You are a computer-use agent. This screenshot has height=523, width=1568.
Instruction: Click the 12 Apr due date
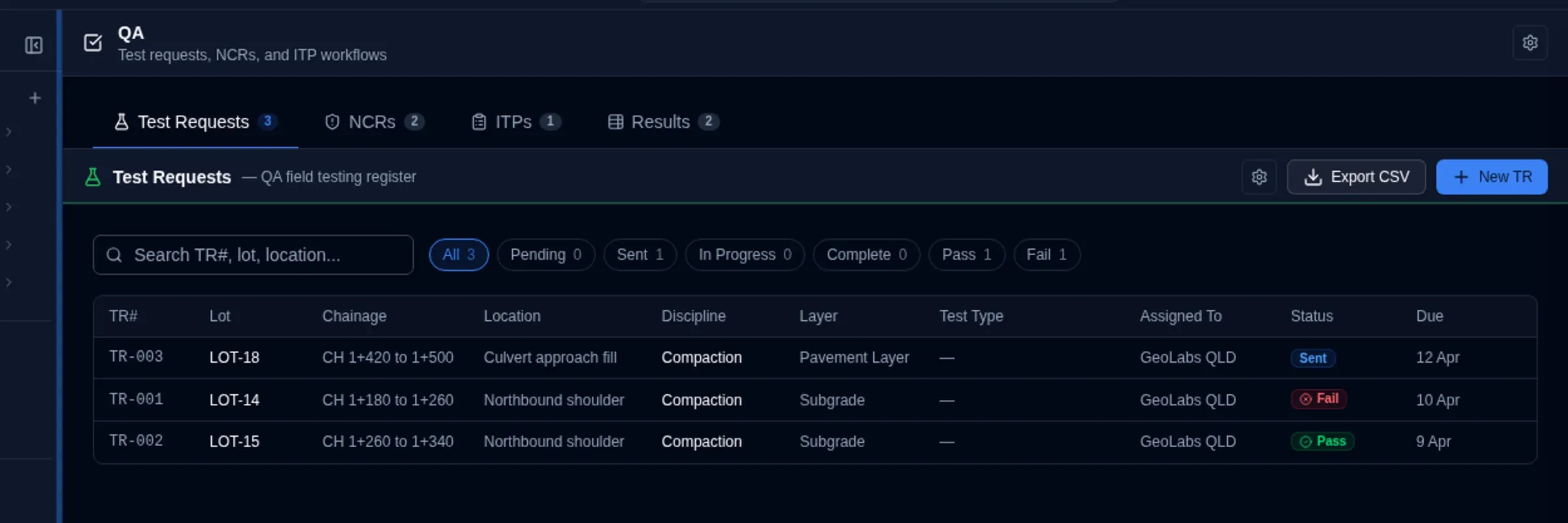[x=1437, y=358]
